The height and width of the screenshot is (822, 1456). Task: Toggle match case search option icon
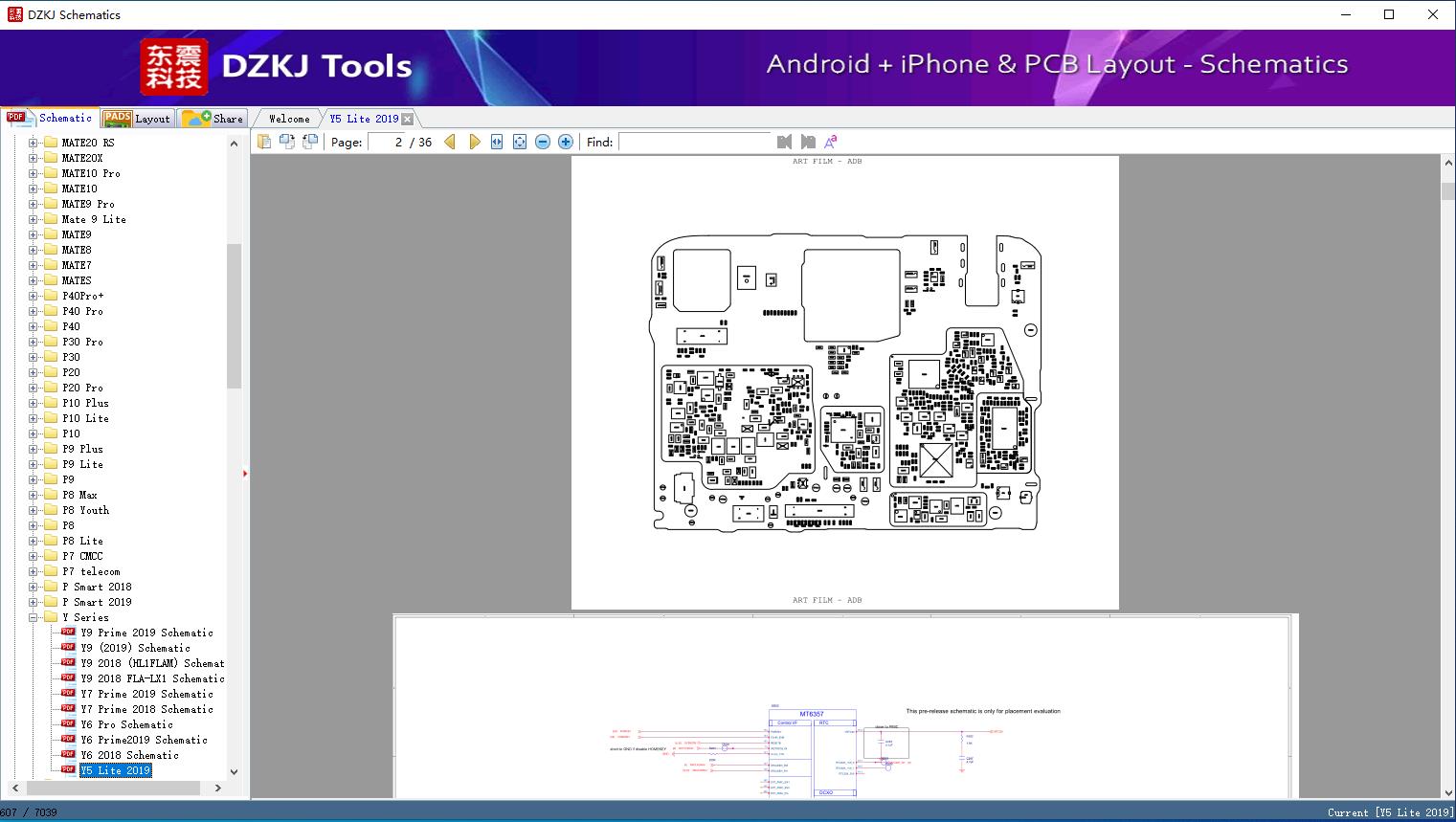click(x=831, y=142)
